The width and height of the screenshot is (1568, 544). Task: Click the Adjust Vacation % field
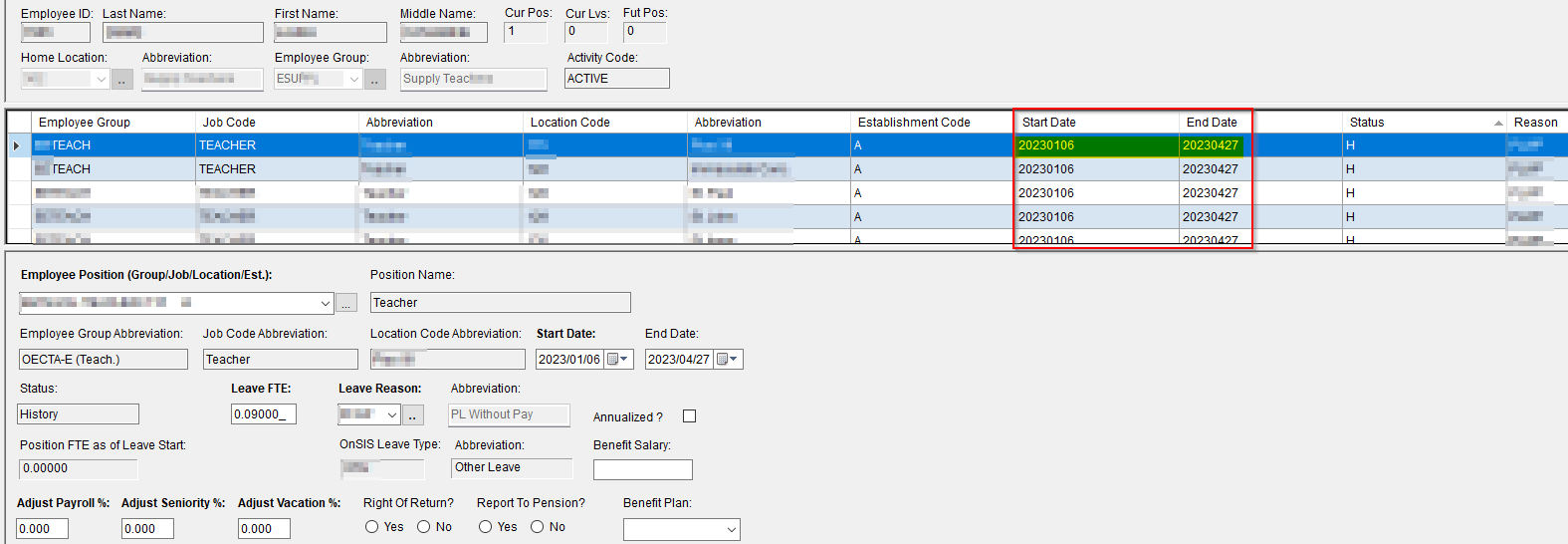tap(265, 529)
